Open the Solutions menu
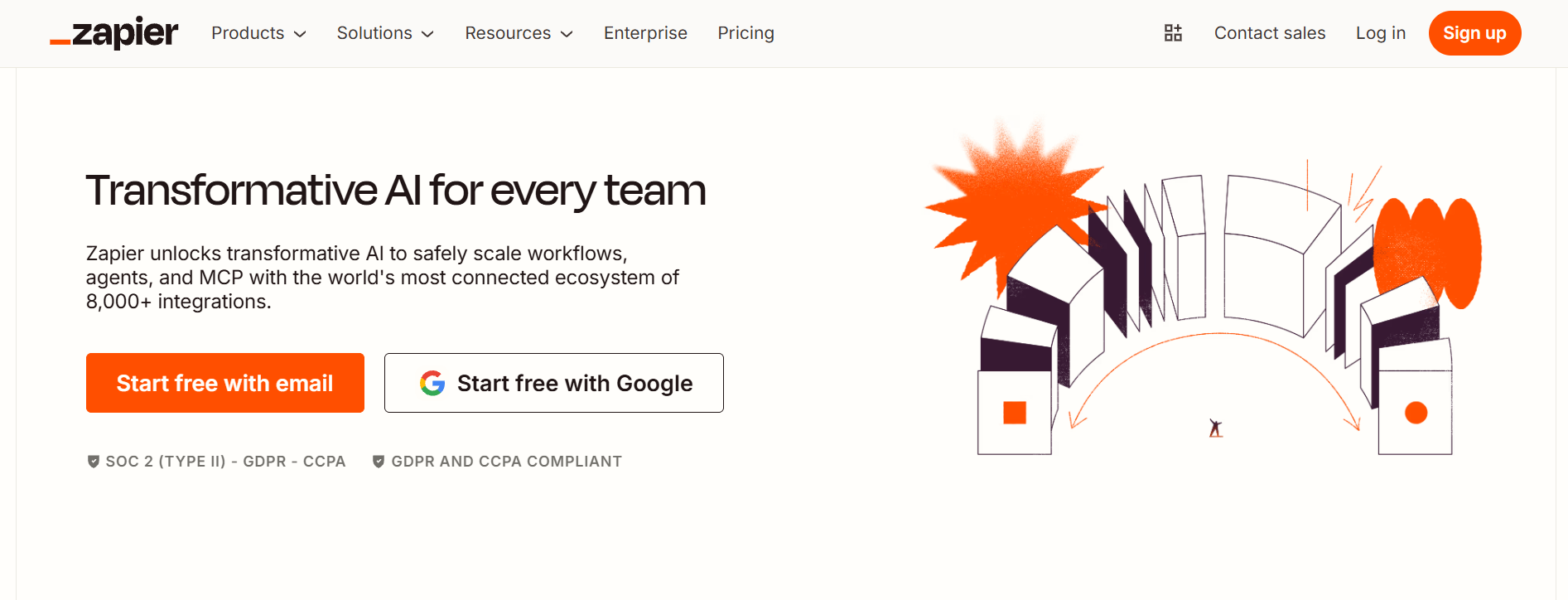This screenshot has width=1568, height=600. click(384, 33)
